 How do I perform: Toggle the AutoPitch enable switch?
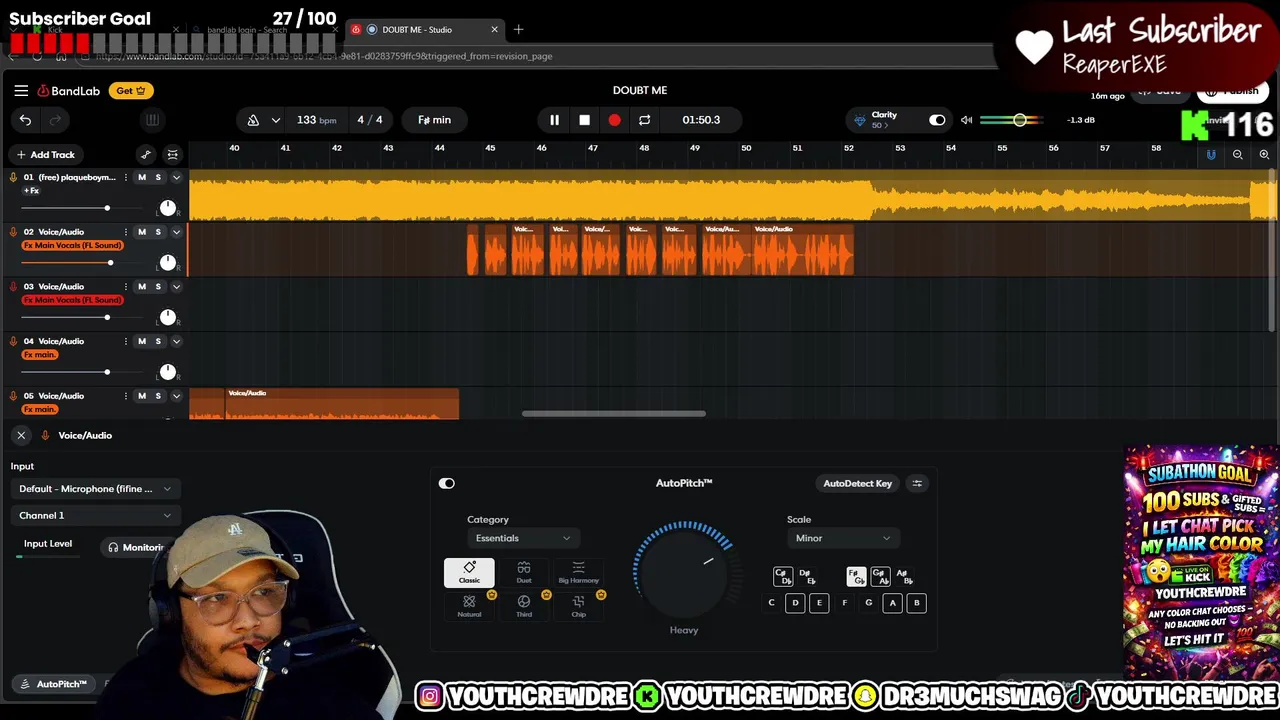(x=446, y=483)
